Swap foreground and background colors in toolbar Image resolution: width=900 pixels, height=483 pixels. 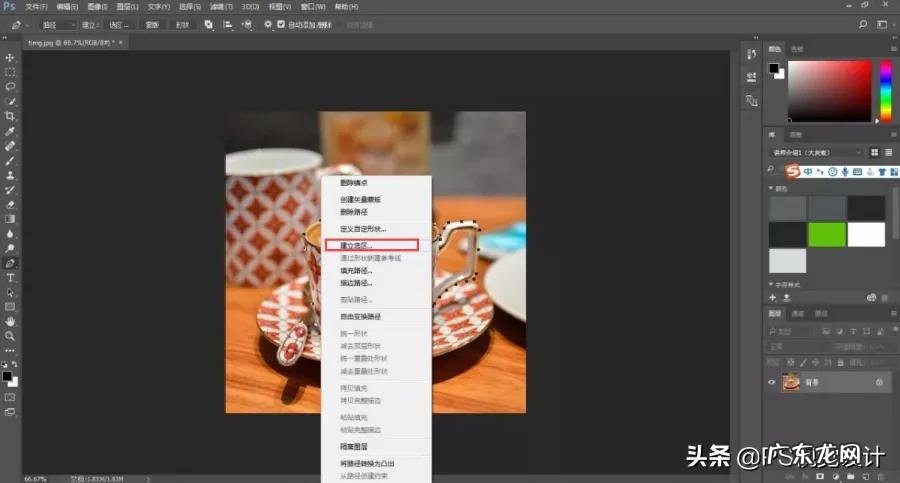tap(14, 364)
